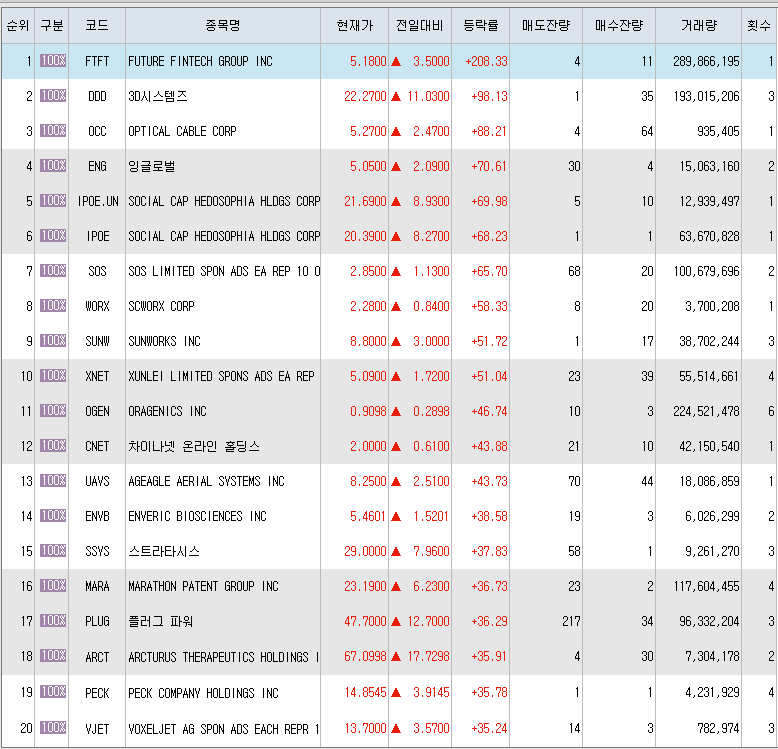Click the 100% badge in UAVS row
This screenshot has width=778, height=749.
coord(53,480)
